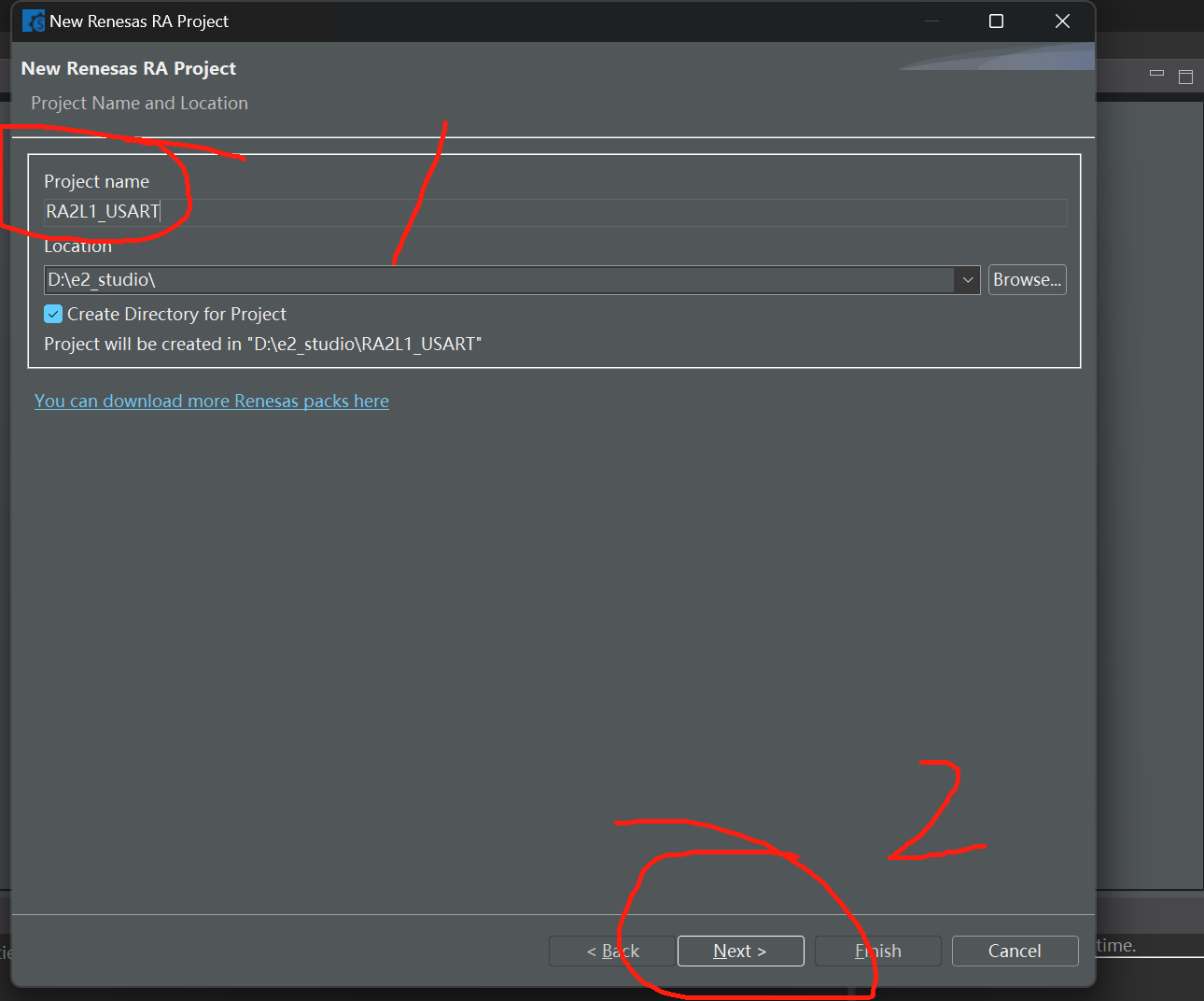Screen dimensions: 1204x1001
Task: Click the Location path combo box
Action: coord(511,280)
